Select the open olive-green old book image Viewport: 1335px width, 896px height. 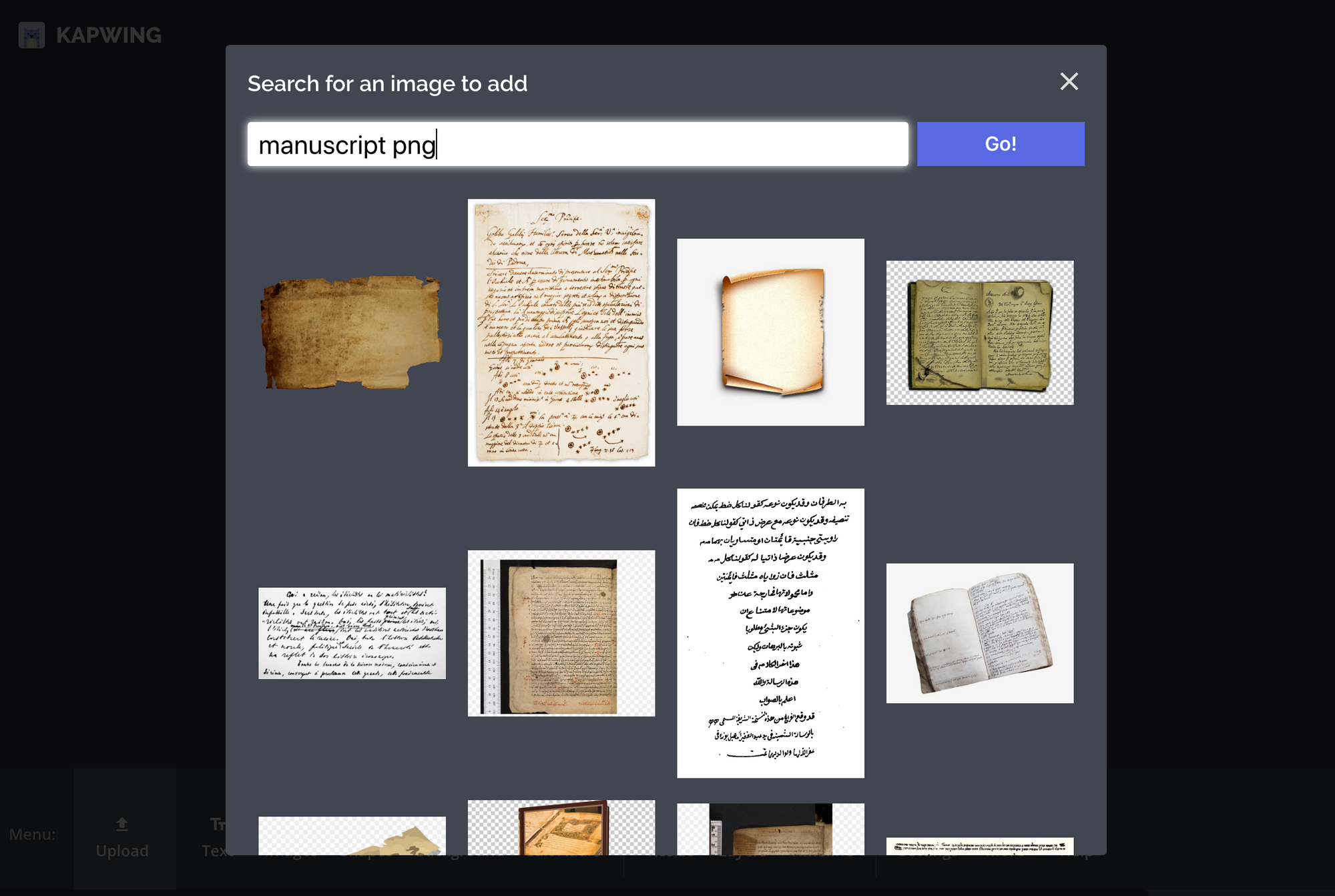980,332
